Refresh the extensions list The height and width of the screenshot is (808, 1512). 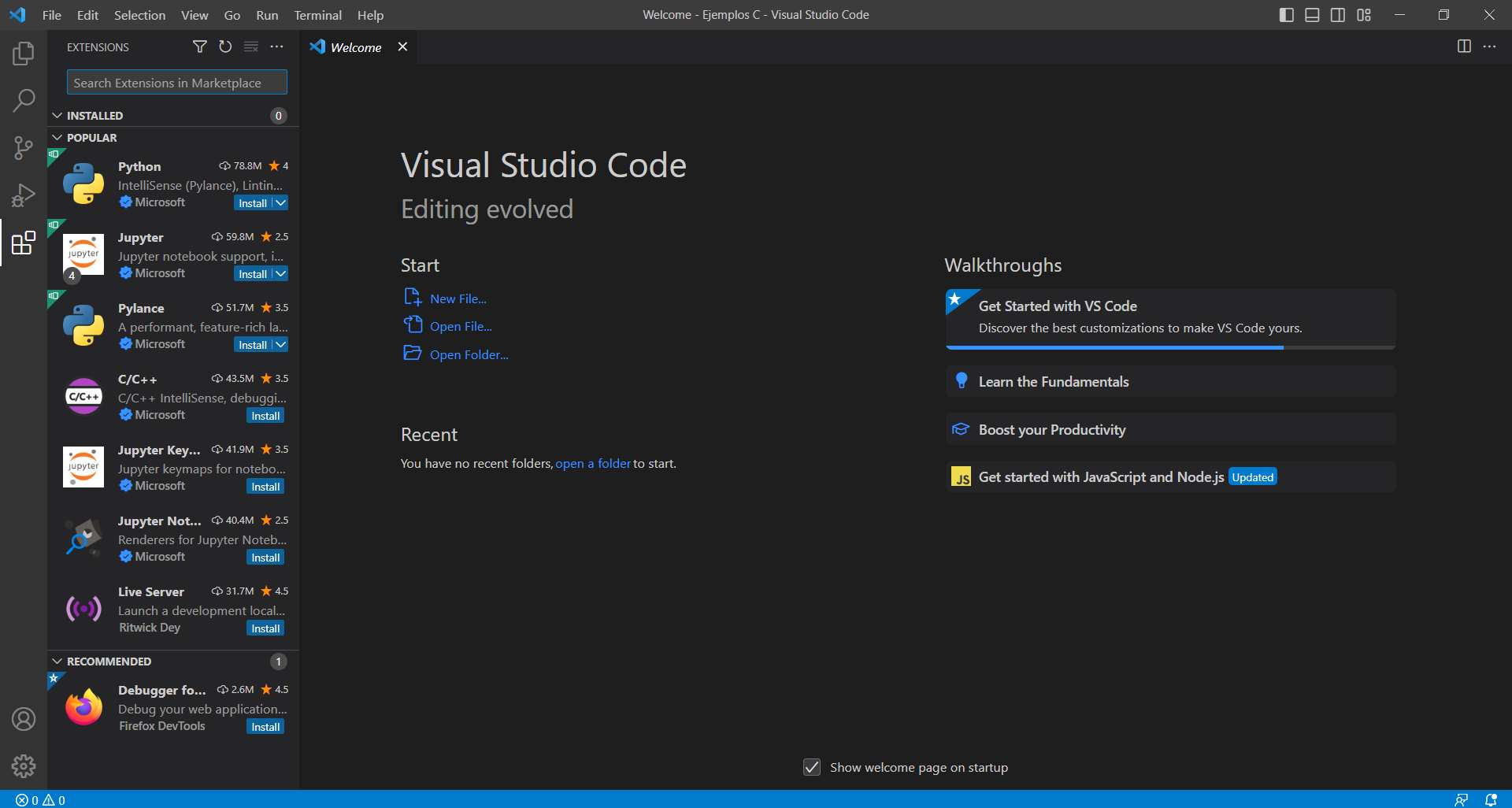(225, 47)
